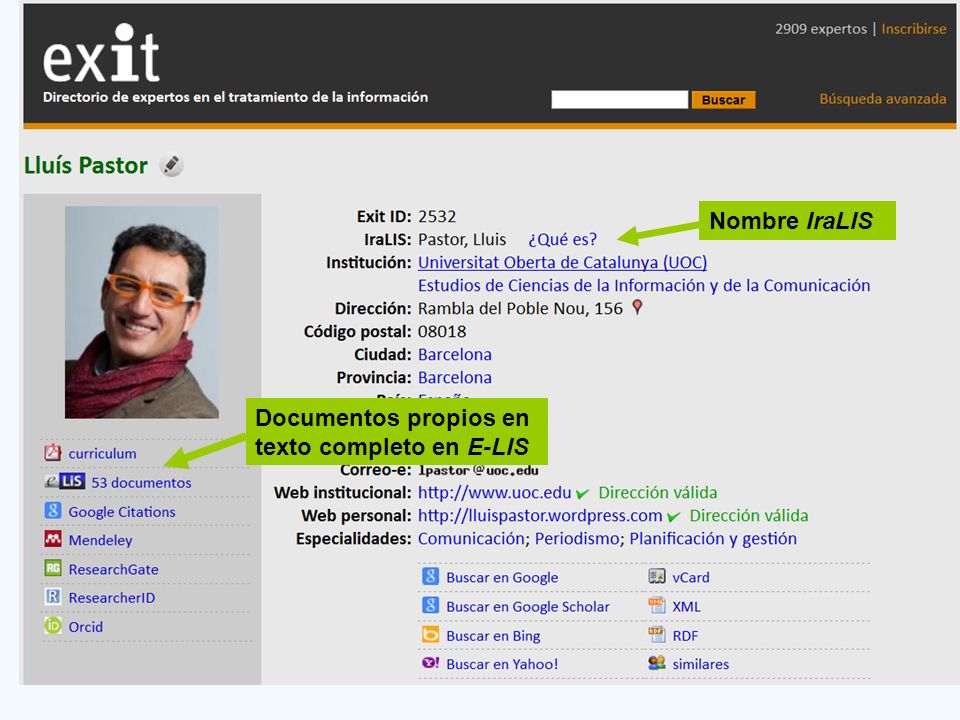Viewport: 960px width, 720px height.
Task: Click the address Rambla del Poble Nou, 156
Action: click(x=520, y=309)
